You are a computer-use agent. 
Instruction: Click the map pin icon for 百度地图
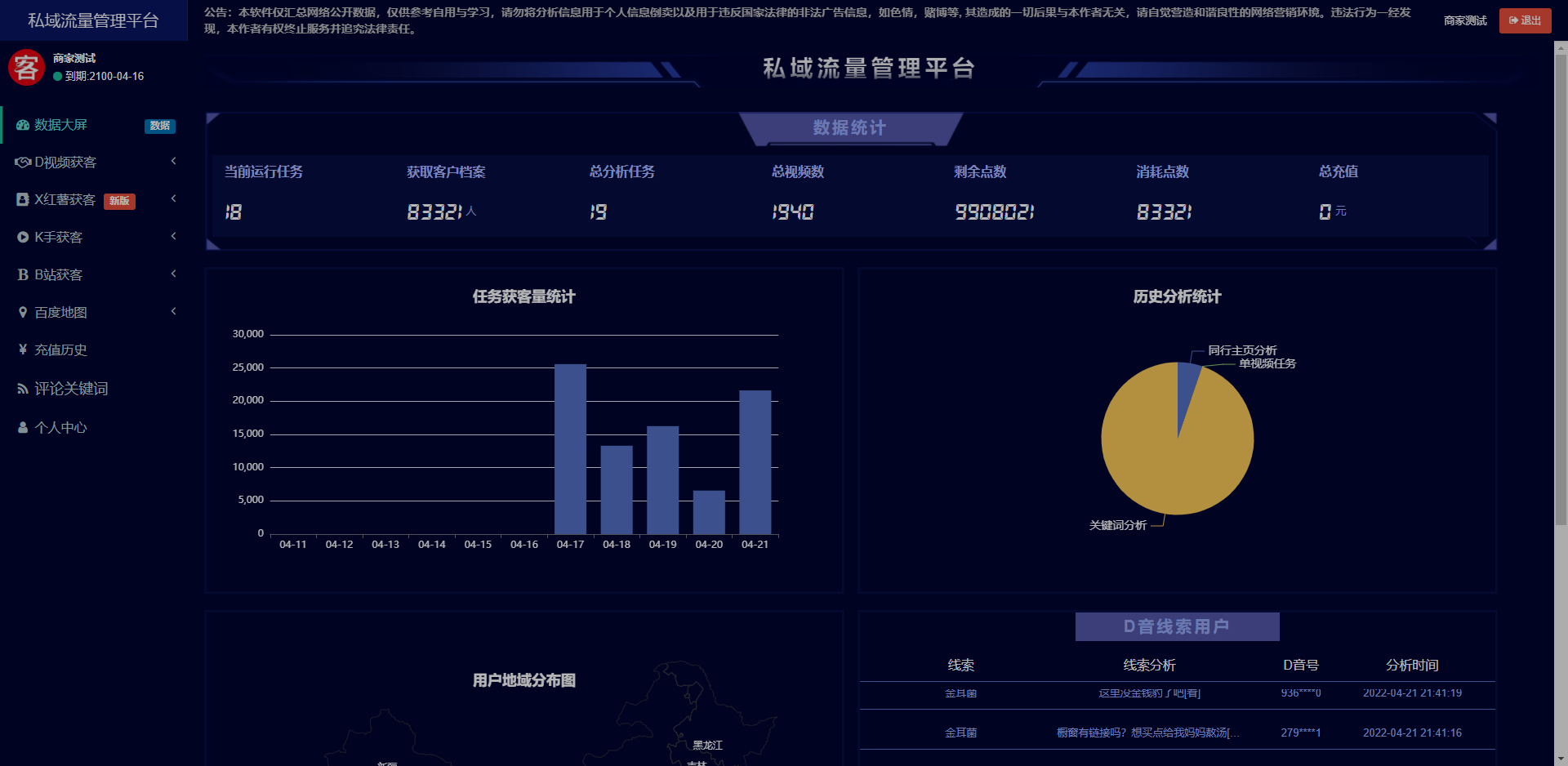point(23,313)
